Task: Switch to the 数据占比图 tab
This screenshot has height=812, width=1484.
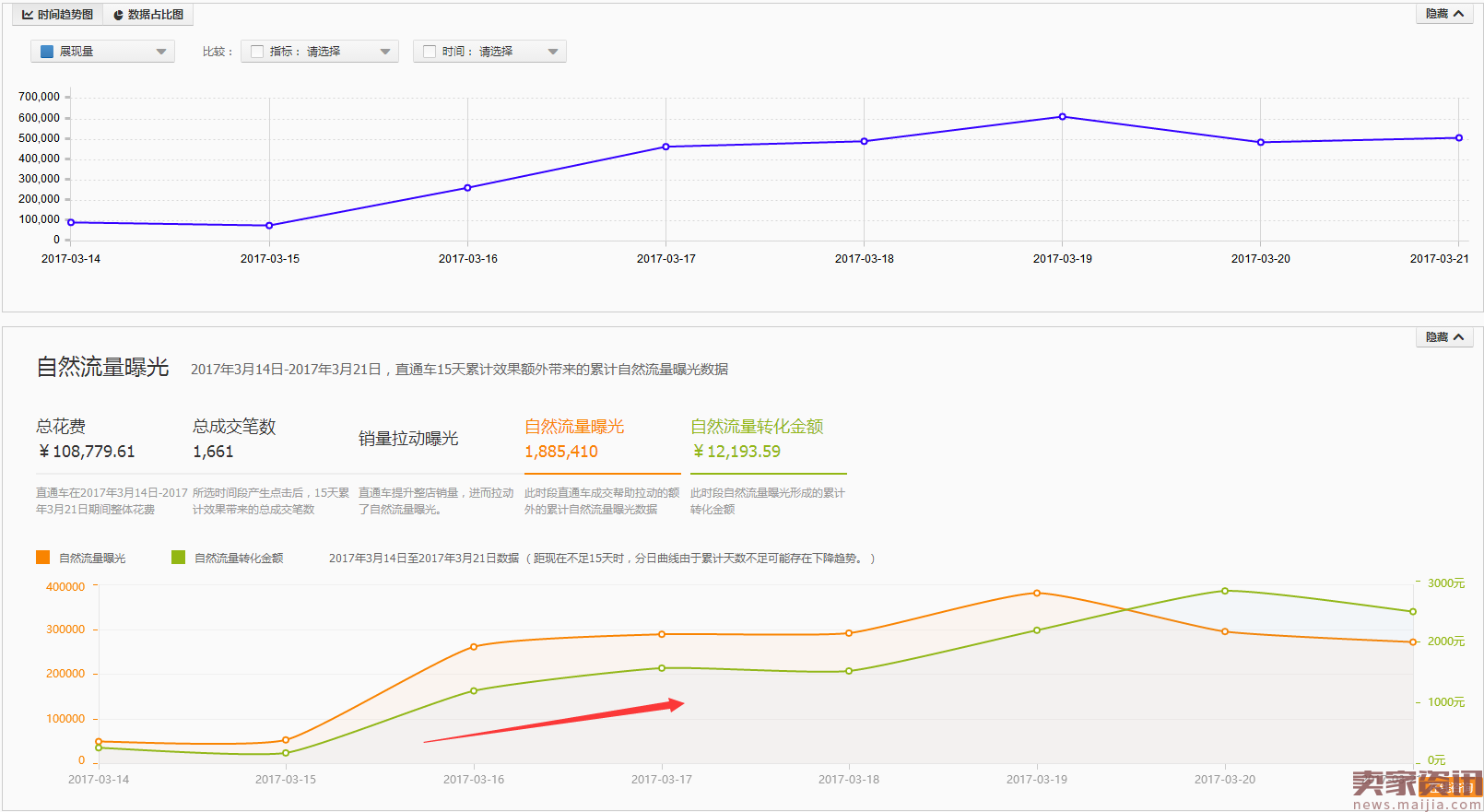Action: click(x=148, y=15)
